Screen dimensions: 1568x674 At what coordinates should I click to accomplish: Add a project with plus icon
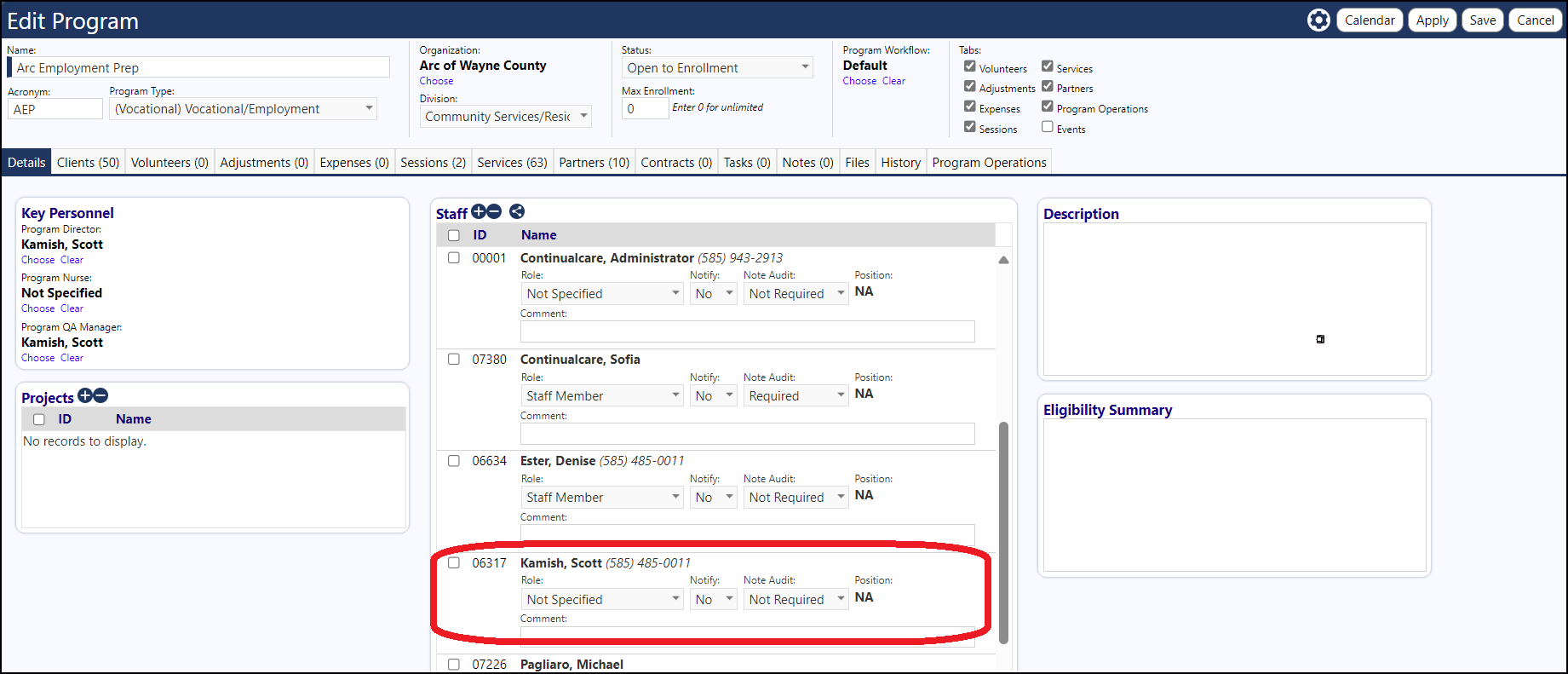click(85, 395)
